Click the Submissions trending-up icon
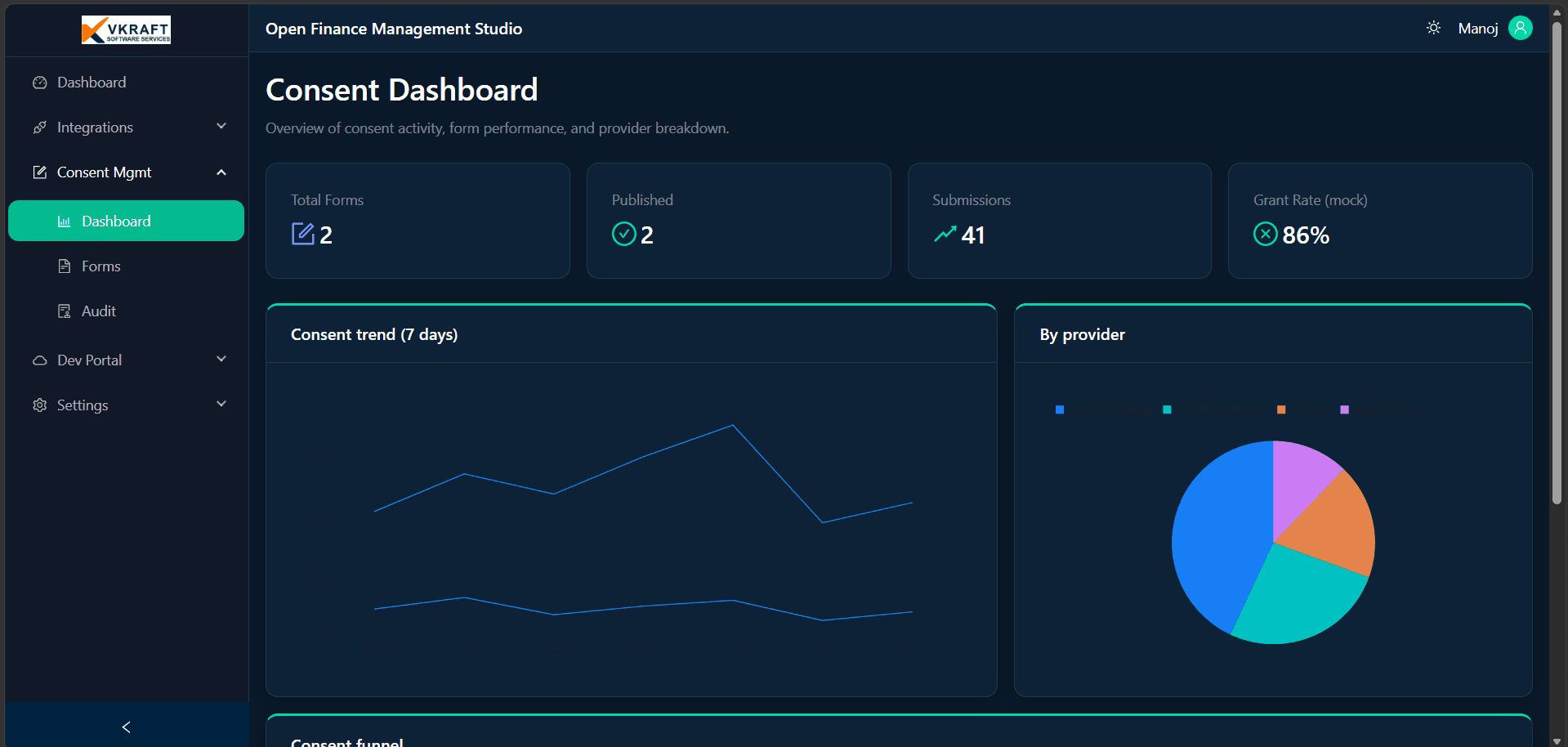This screenshot has height=747, width=1568. (945, 235)
